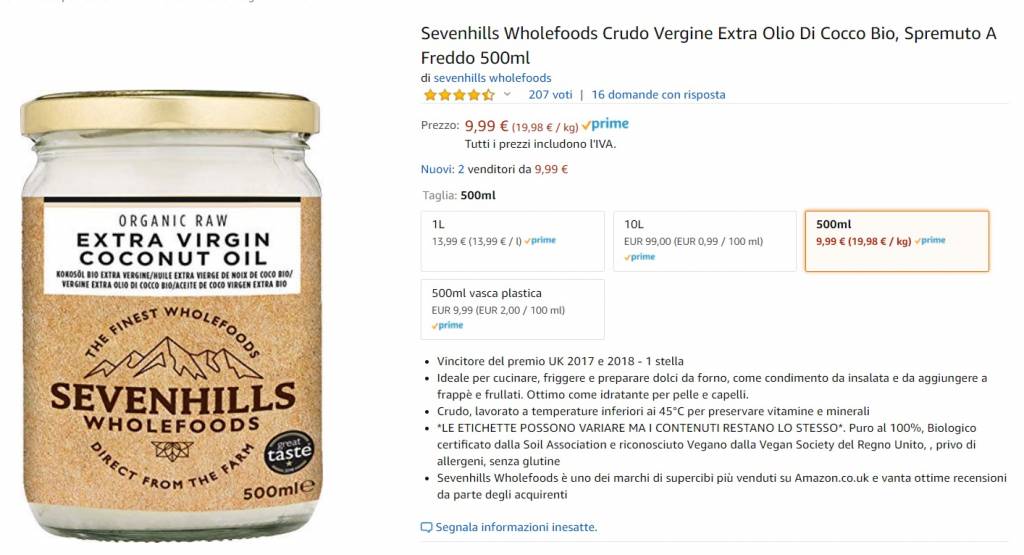
Task: Select the 1L size option
Action: coord(513,241)
